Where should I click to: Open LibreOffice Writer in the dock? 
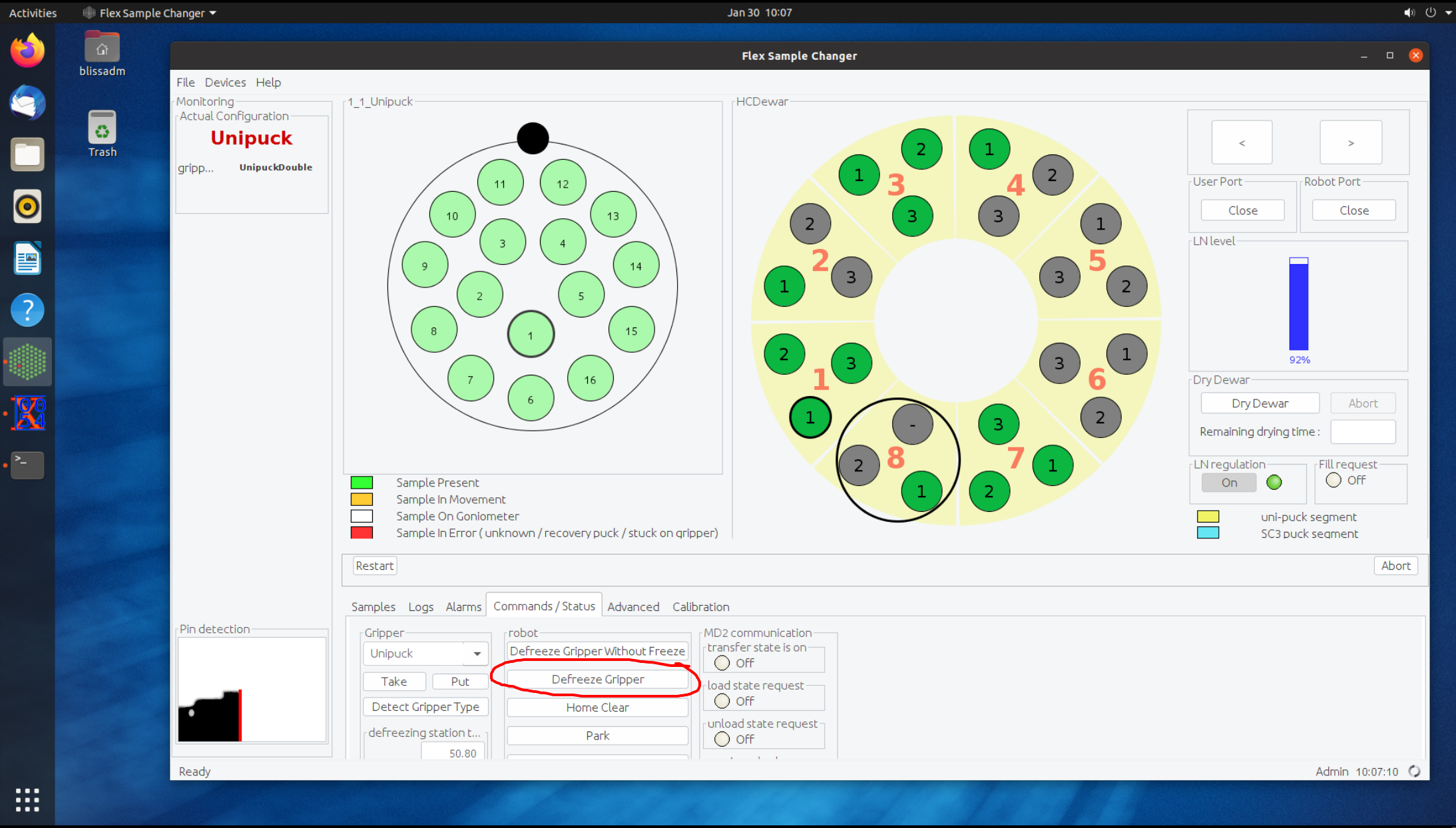coord(27,258)
